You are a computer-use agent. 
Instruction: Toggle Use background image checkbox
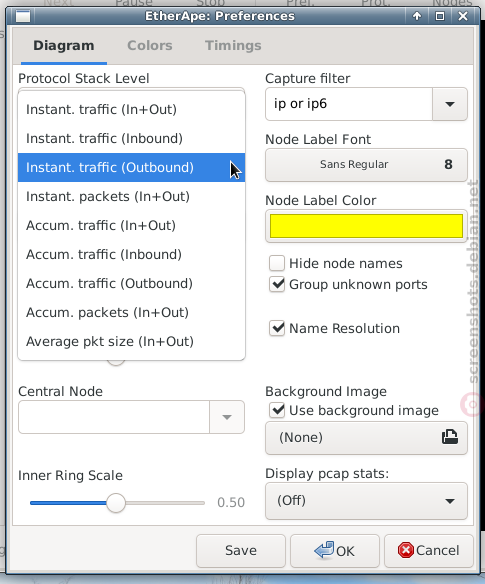(x=277, y=410)
